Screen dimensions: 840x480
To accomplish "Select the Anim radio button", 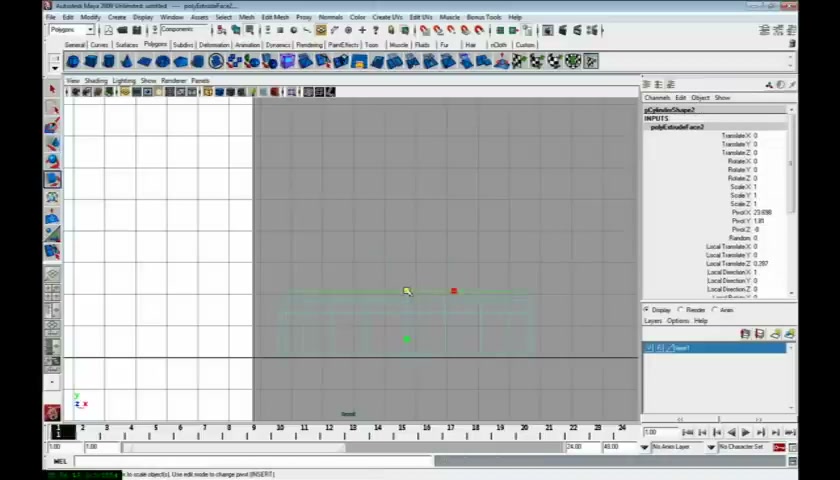I will click(x=715, y=310).
